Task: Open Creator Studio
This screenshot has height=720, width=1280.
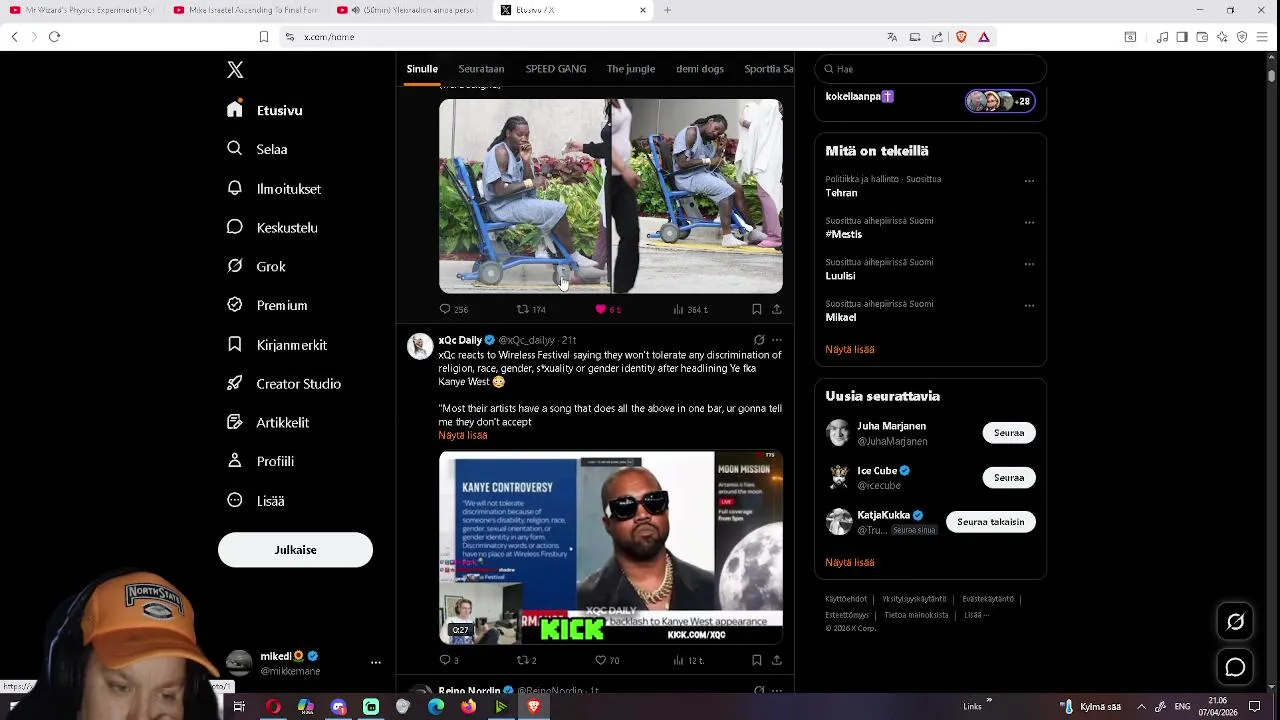Action: (284, 383)
